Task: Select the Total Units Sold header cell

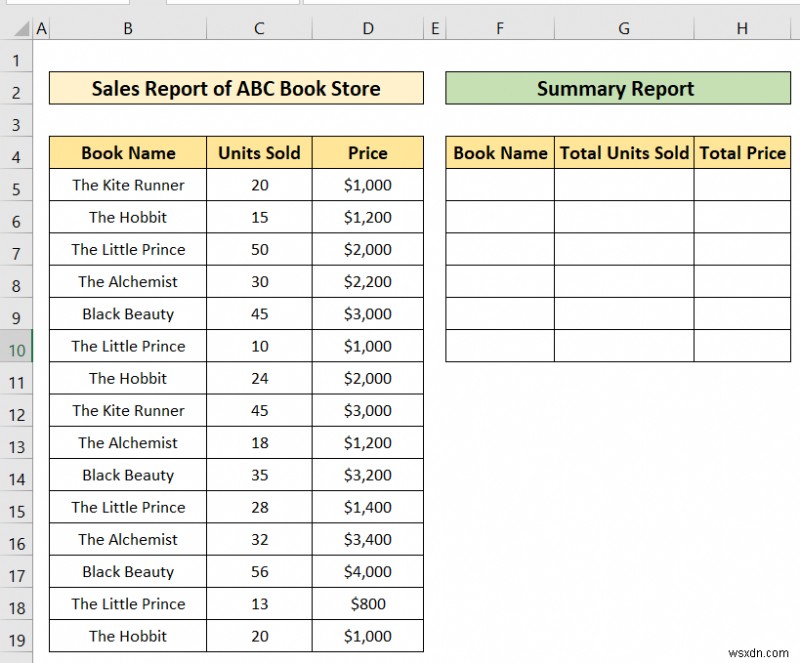Action: (x=623, y=153)
